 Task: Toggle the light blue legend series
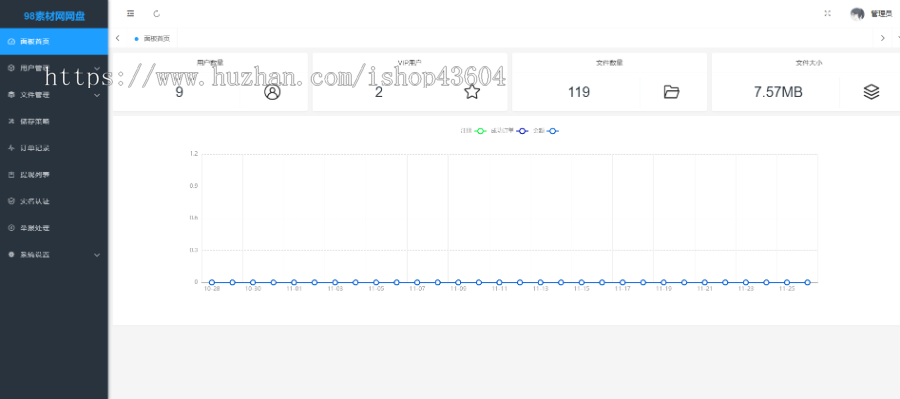(x=546, y=131)
